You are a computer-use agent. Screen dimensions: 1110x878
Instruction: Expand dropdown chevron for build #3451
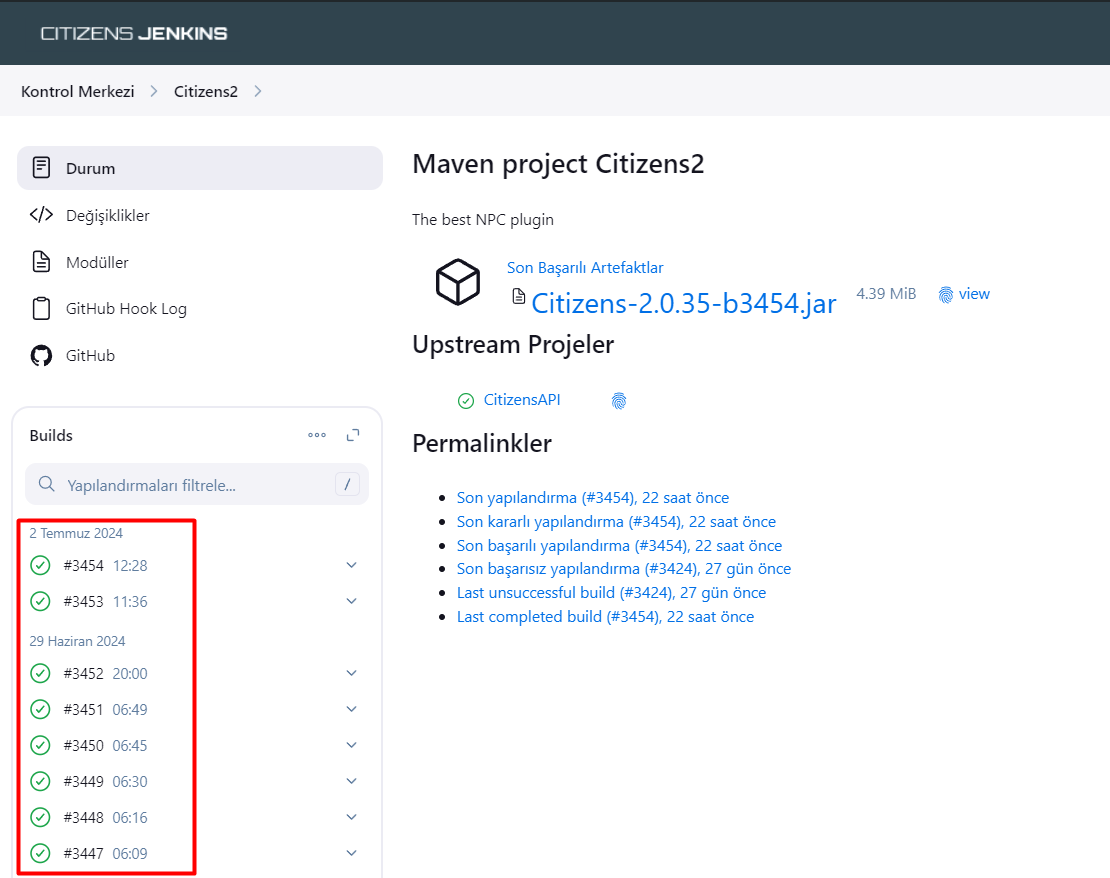coord(351,709)
